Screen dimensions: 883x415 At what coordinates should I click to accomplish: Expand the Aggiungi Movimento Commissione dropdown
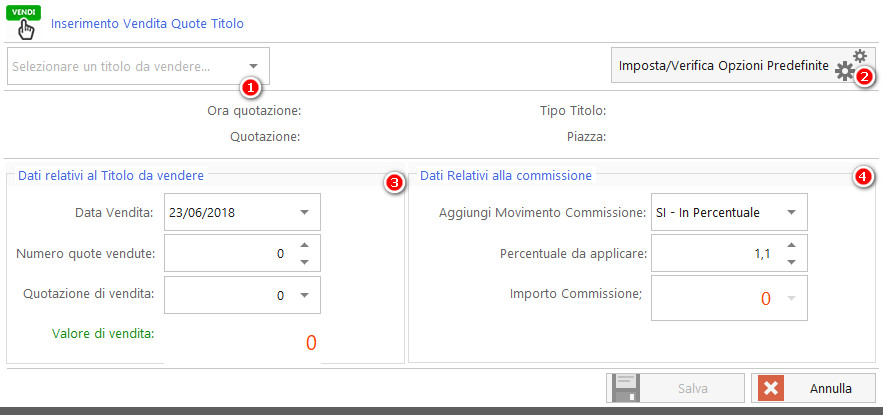791,212
